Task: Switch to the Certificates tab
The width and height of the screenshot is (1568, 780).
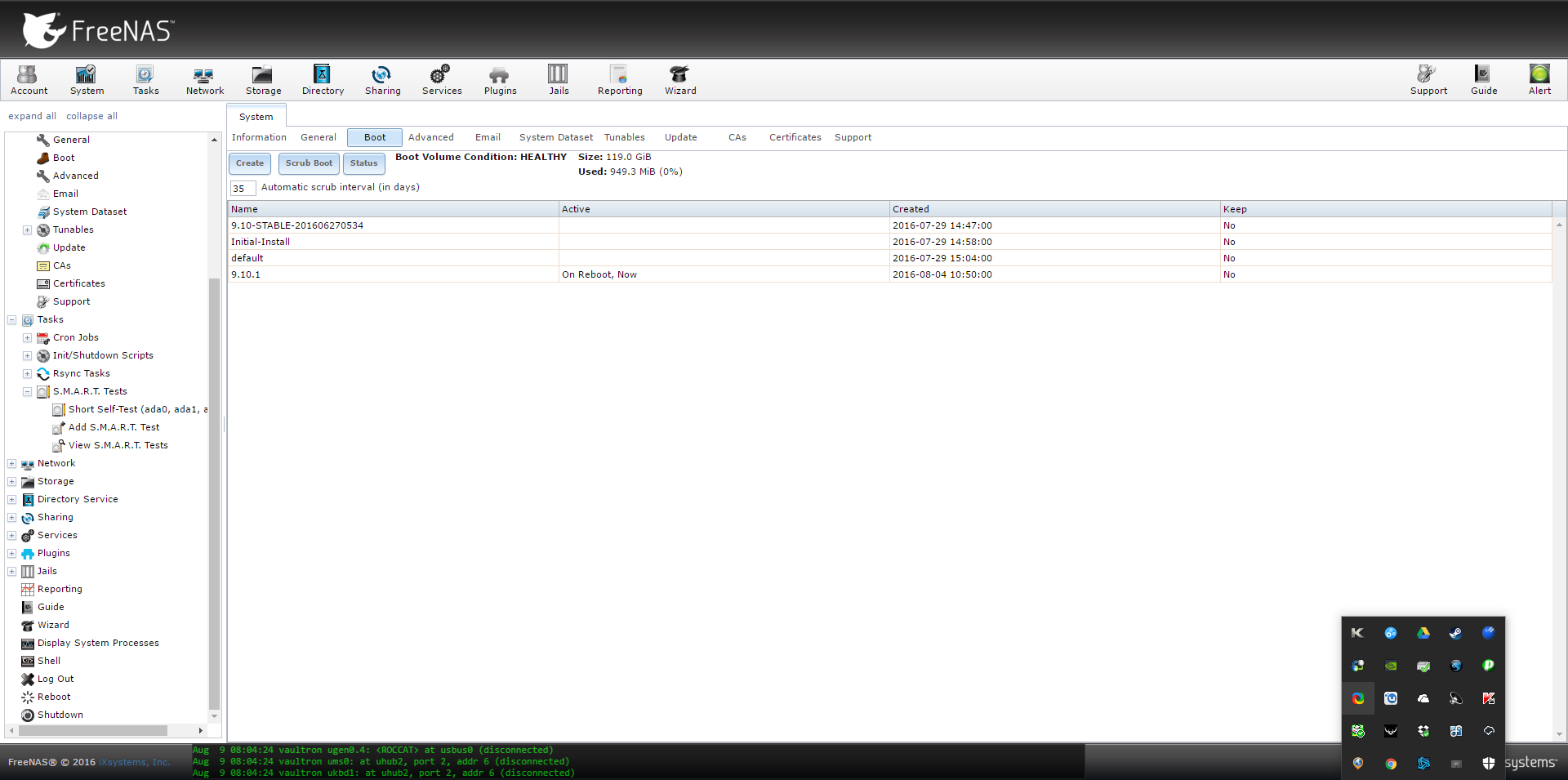Action: (x=795, y=137)
